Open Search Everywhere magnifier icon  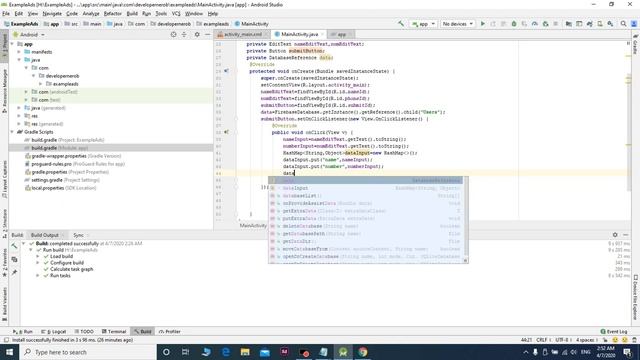click(x=623, y=24)
